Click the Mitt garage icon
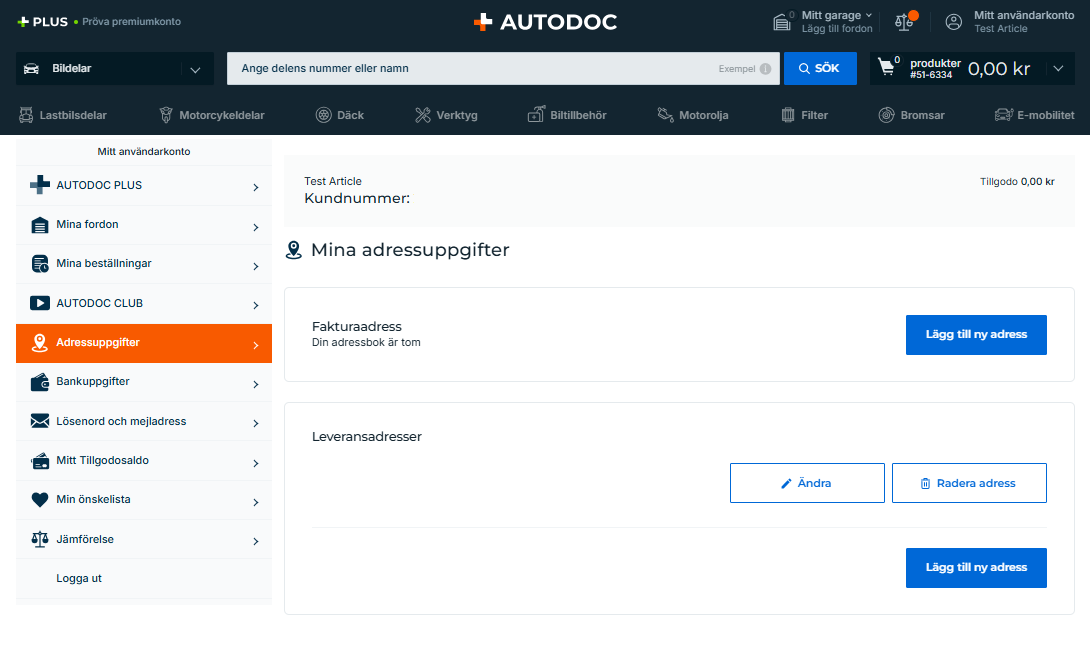 pos(783,22)
